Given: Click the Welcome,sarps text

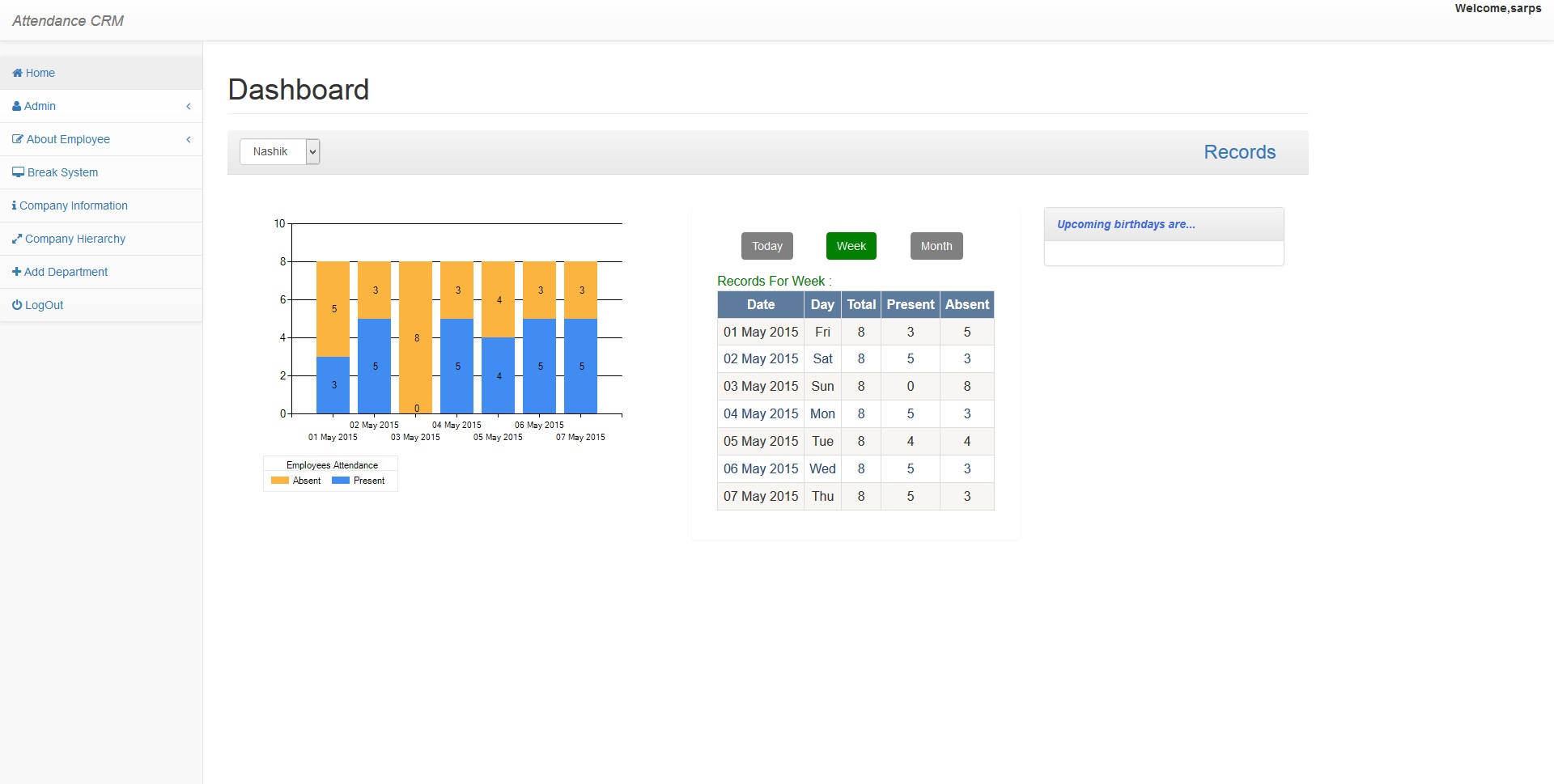Looking at the screenshot, I should tap(1498, 9).
